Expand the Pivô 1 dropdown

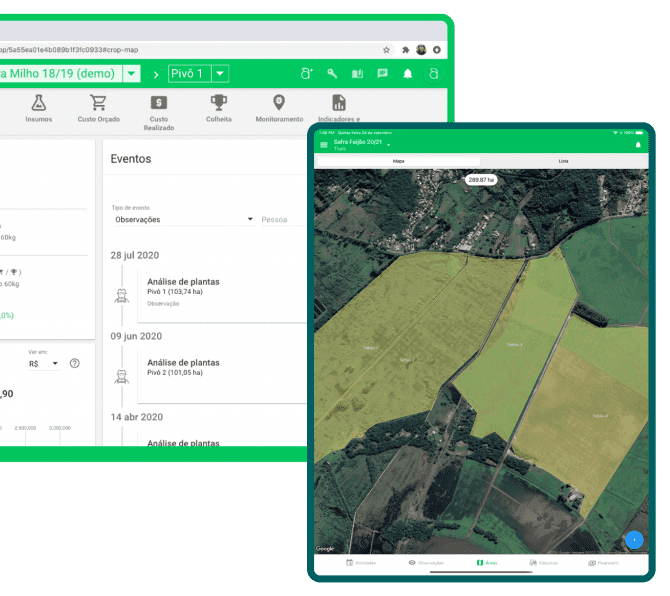tap(220, 73)
